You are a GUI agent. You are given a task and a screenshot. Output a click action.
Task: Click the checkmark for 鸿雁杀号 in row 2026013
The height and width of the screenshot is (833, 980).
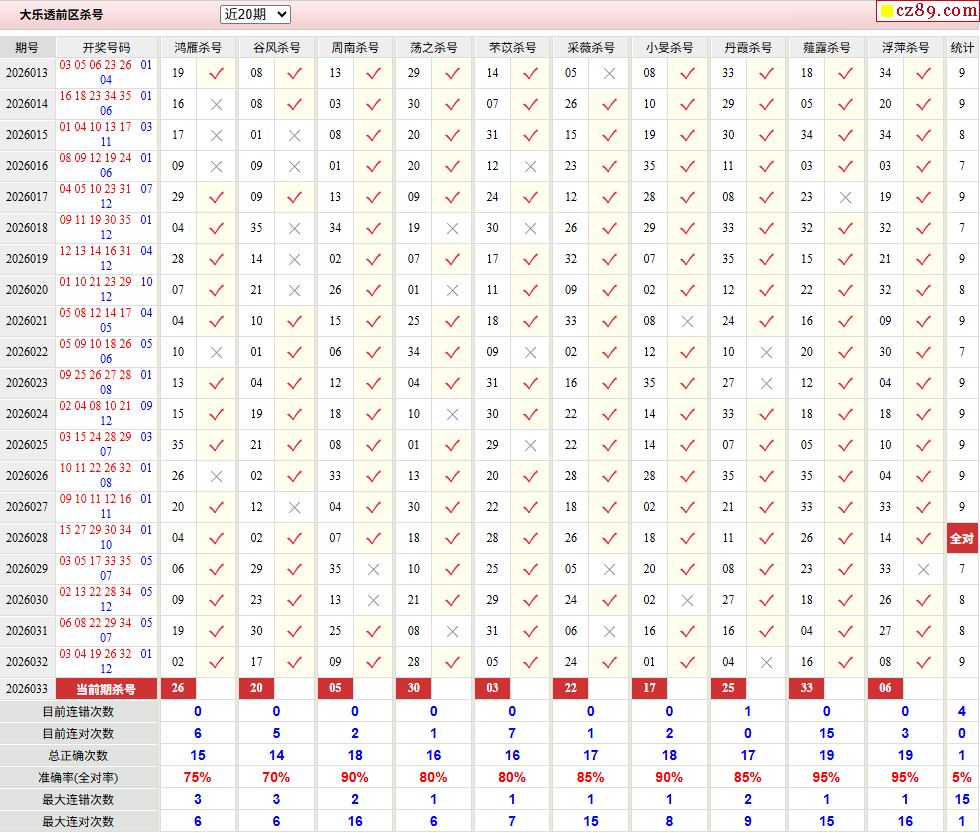(216, 73)
